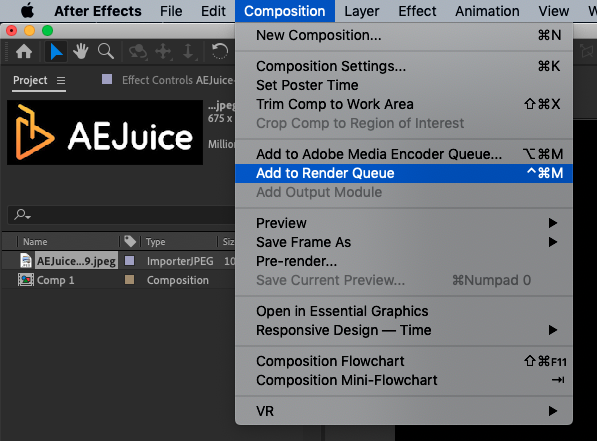This screenshot has width=597, height=441.
Task: Select the Zoom magnifier tool
Action: [x=105, y=51]
